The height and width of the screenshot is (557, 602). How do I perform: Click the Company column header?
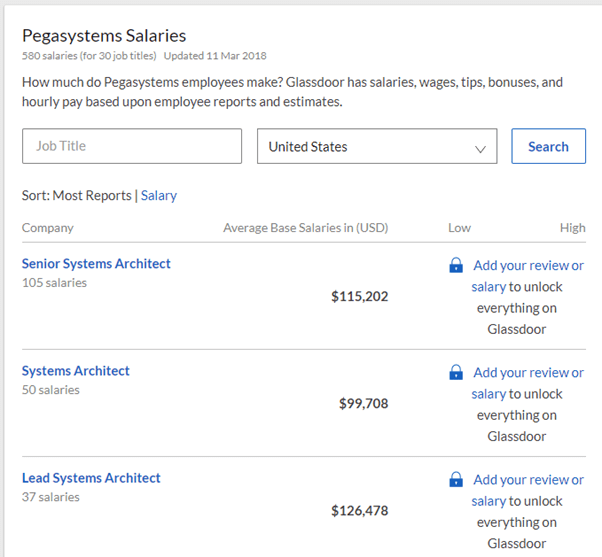click(48, 228)
